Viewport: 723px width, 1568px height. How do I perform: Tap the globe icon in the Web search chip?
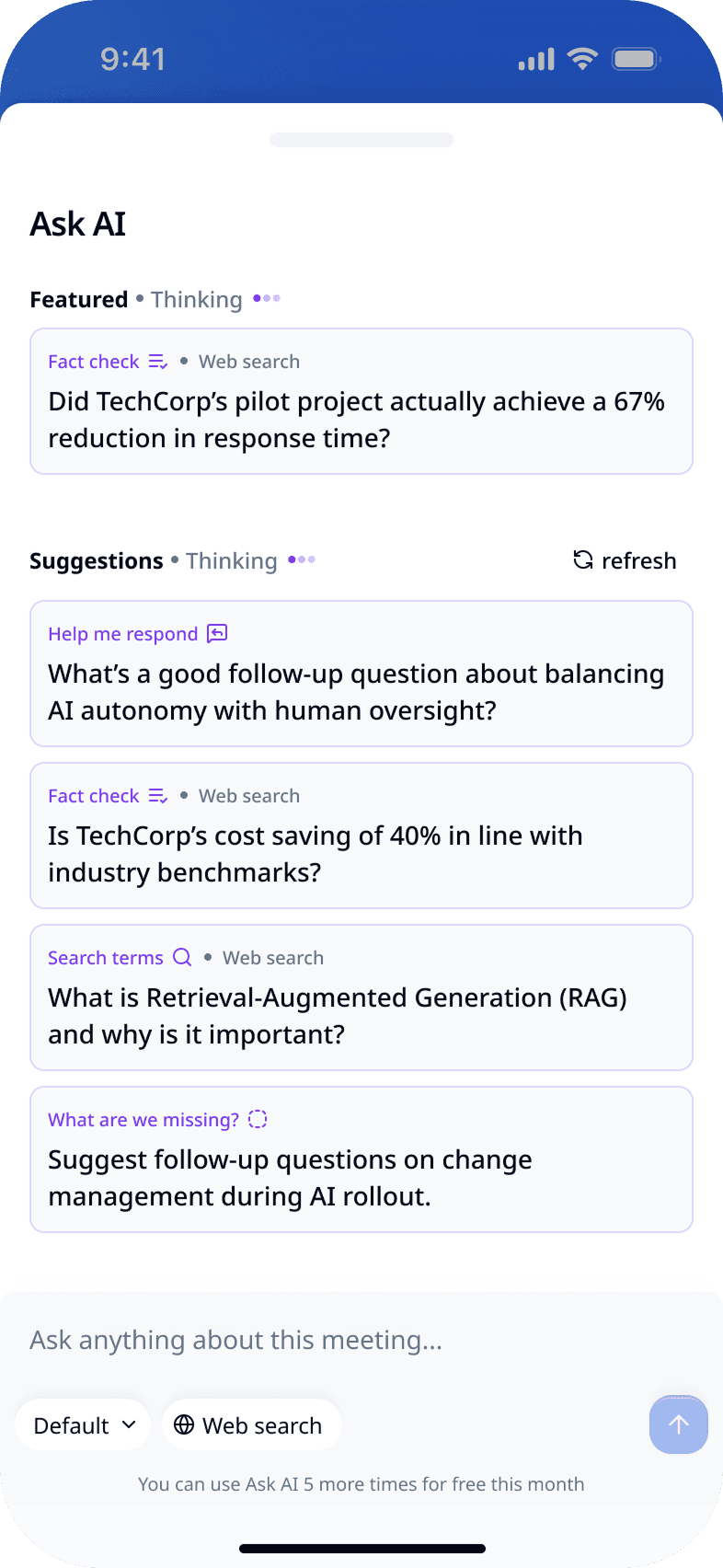point(186,1424)
